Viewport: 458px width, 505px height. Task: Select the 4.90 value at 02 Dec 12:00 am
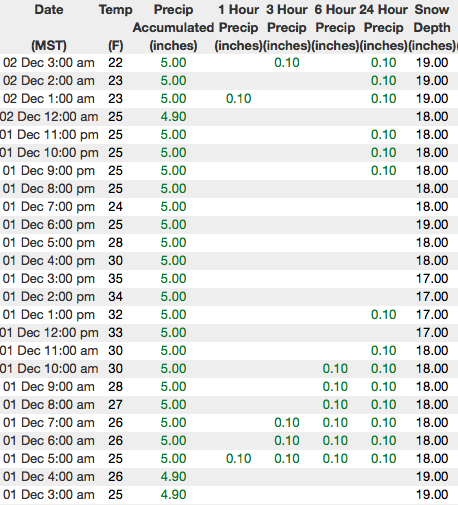coord(173,117)
